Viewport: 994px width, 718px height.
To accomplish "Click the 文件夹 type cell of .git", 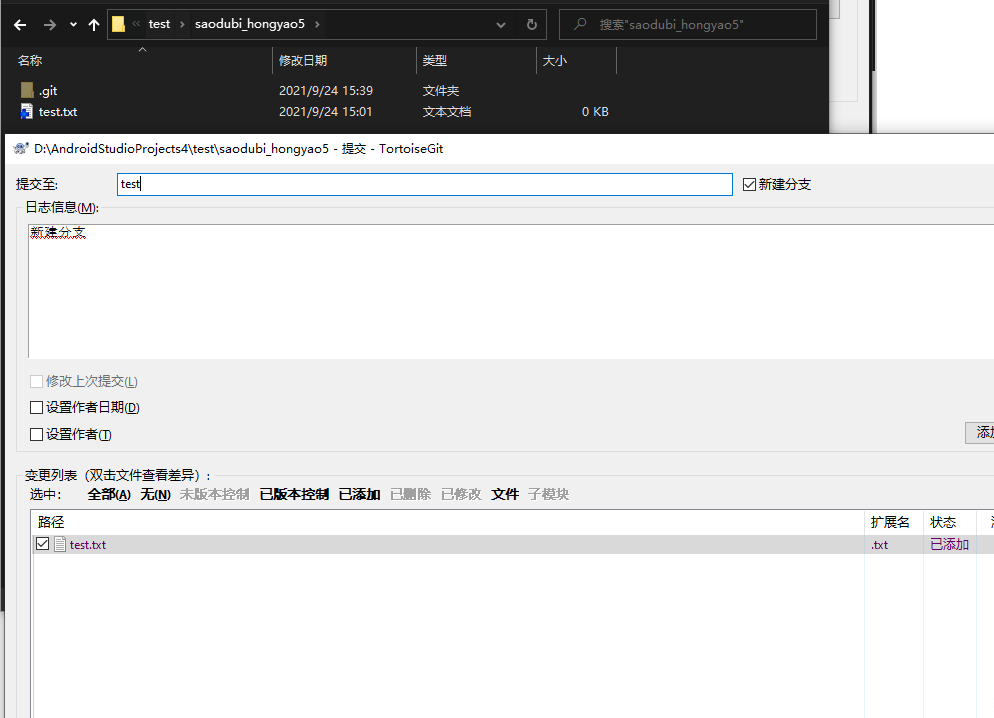I will (441, 91).
